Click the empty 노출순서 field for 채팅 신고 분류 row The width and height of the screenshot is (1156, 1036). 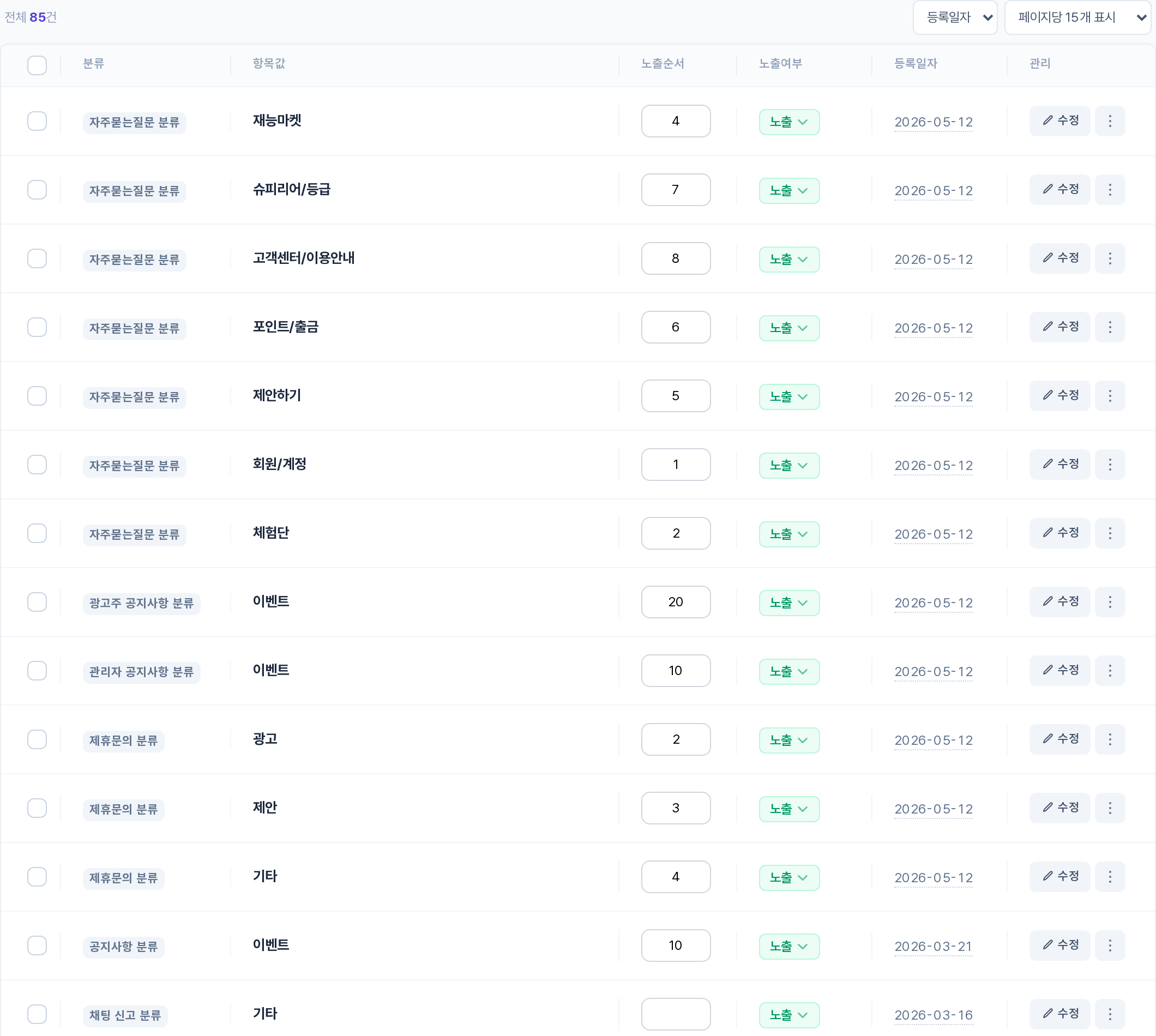676,1014
